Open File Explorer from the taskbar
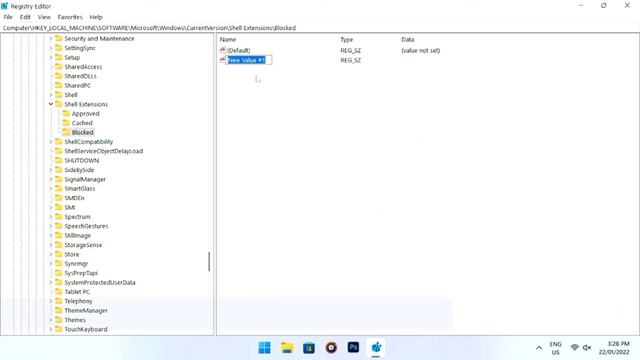The image size is (640, 360). [287, 348]
